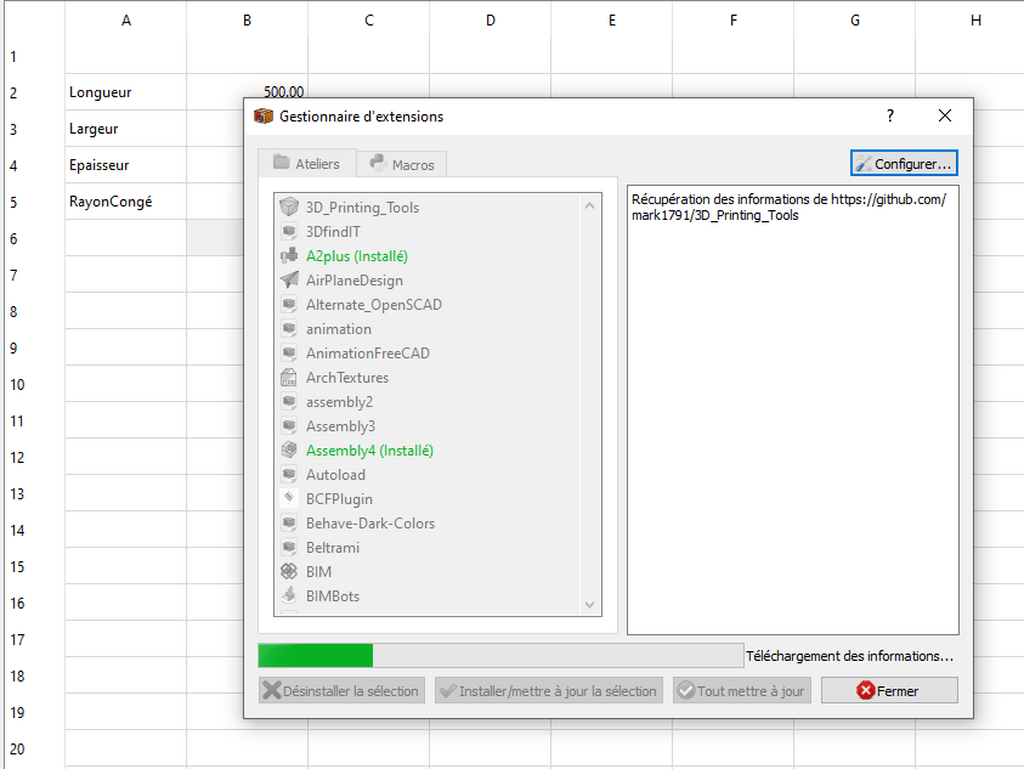Close the Gestionnaire d'extensions window
The image size is (1024, 769).
click(x=944, y=116)
